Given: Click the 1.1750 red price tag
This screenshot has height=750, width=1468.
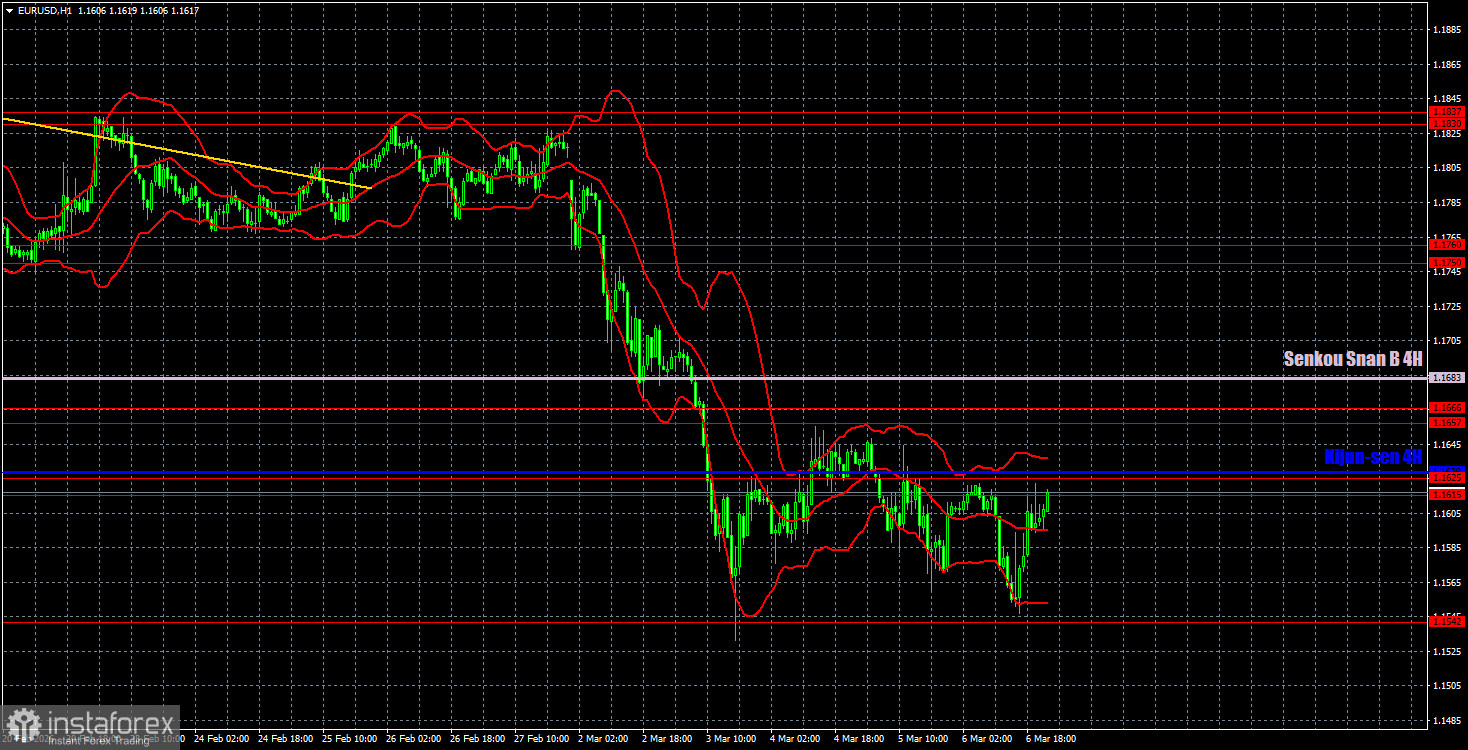Looking at the screenshot, I should pos(1447,262).
